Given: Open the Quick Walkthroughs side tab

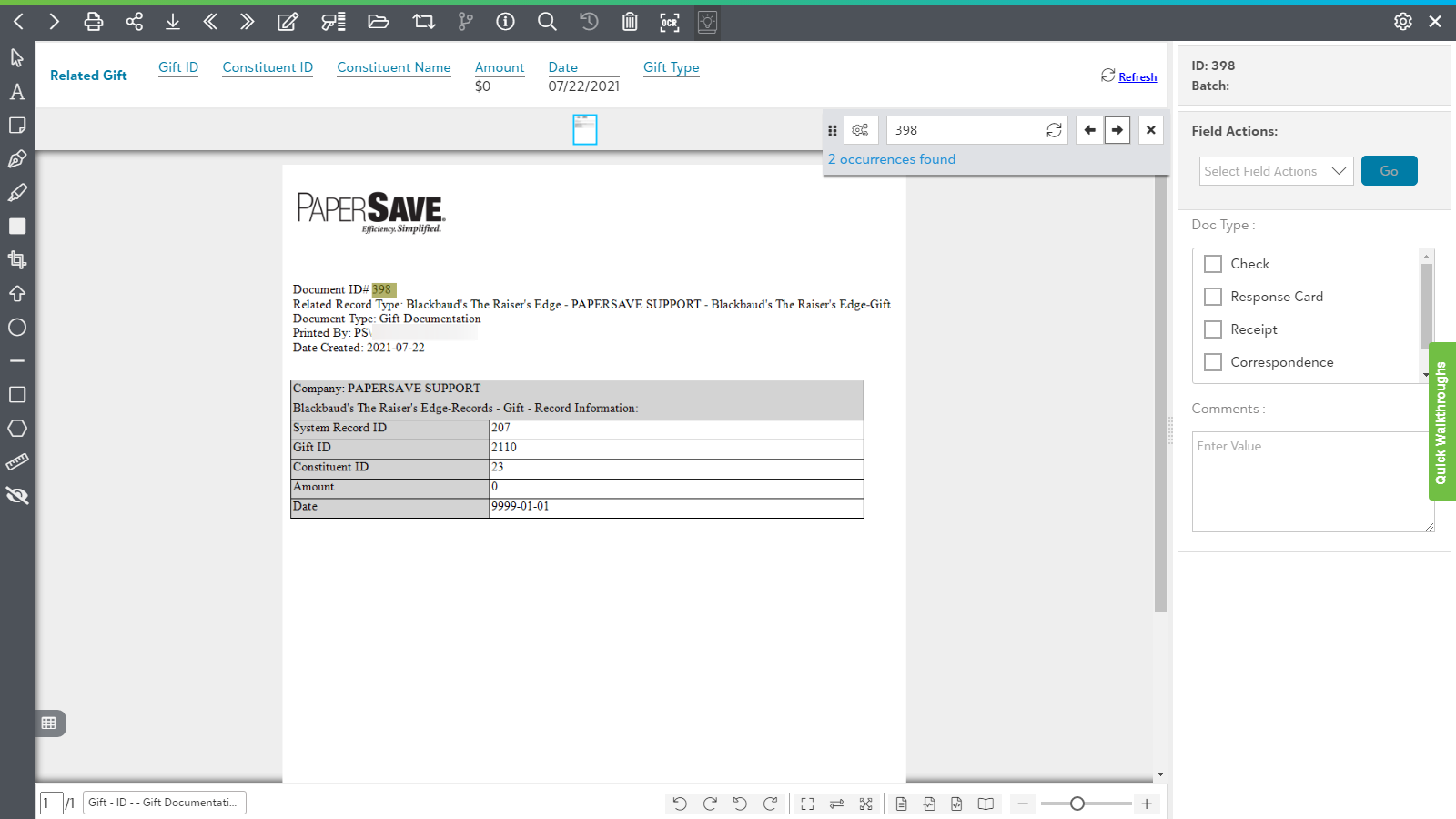Looking at the screenshot, I should coord(1441,421).
